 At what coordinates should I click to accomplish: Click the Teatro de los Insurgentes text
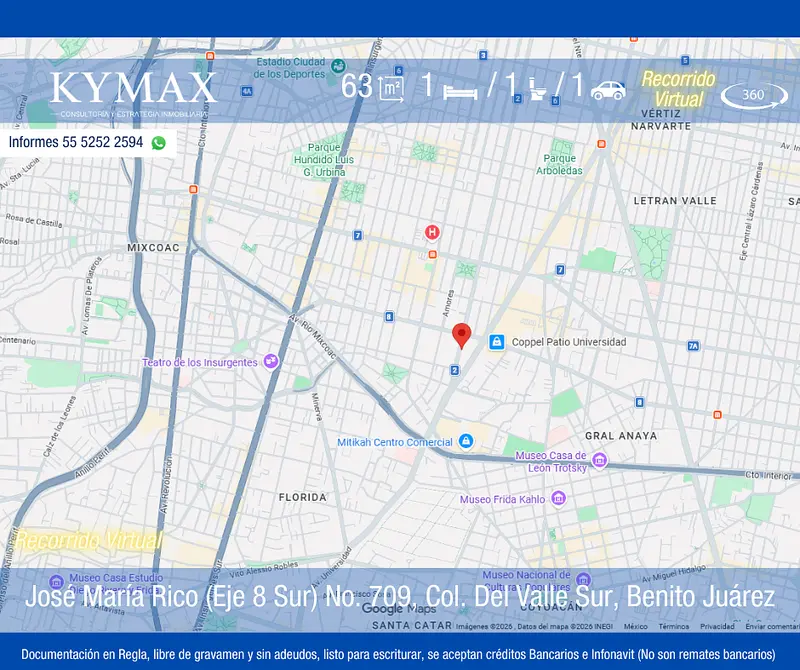[x=200, y=362]
